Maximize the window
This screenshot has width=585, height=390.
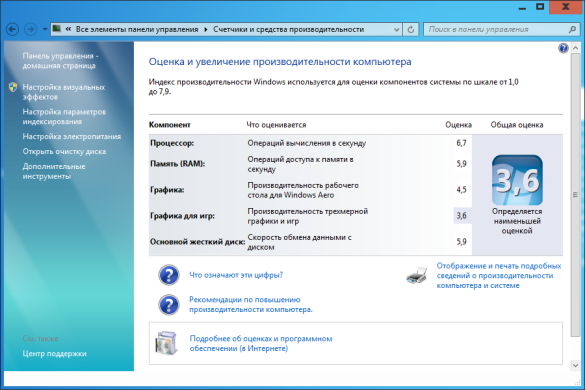point(540,7)
